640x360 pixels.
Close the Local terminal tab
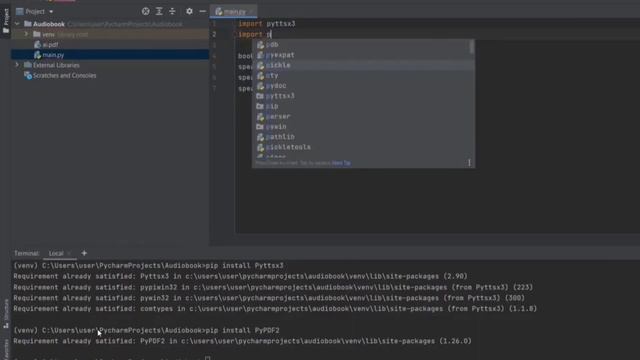(x=69, y=253)
